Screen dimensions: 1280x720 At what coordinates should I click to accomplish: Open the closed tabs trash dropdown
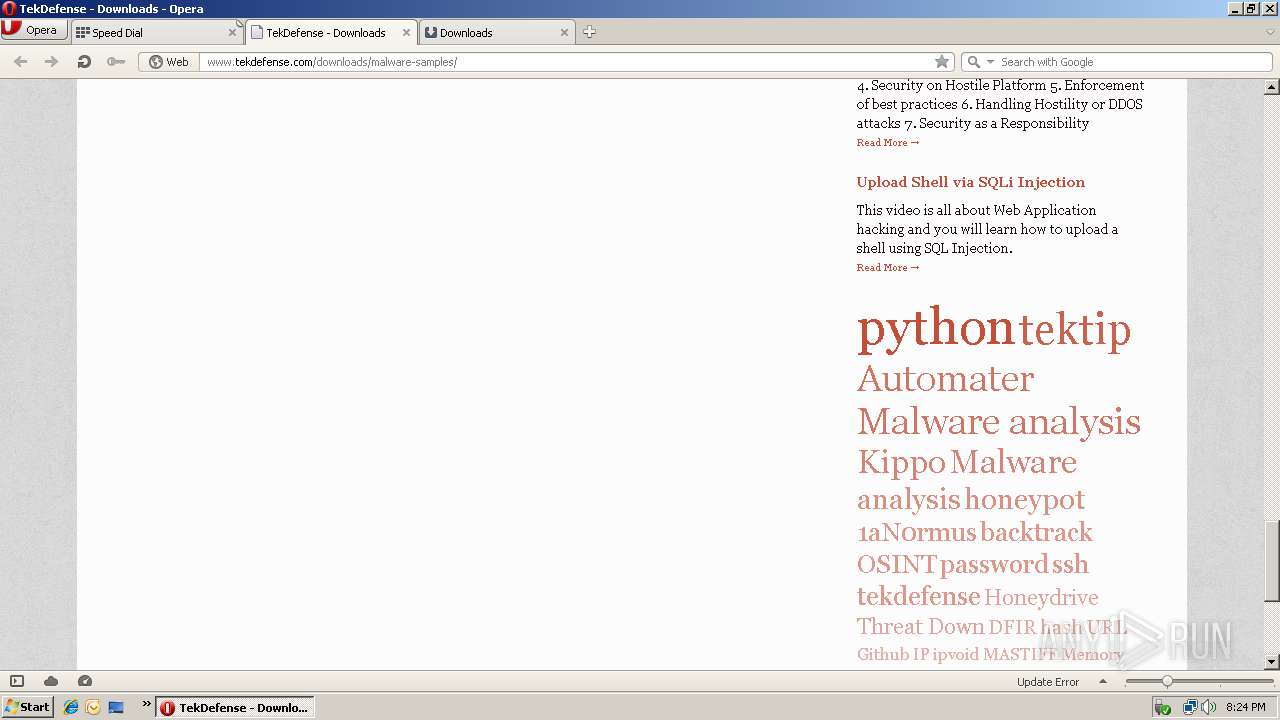[1270, 32]
